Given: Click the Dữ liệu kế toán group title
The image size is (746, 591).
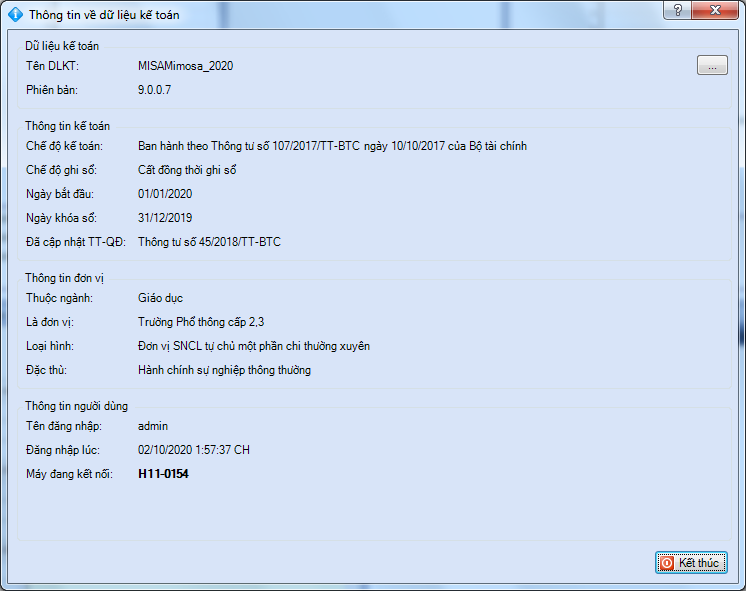Looking at the screenshot, I should point(62,46).
